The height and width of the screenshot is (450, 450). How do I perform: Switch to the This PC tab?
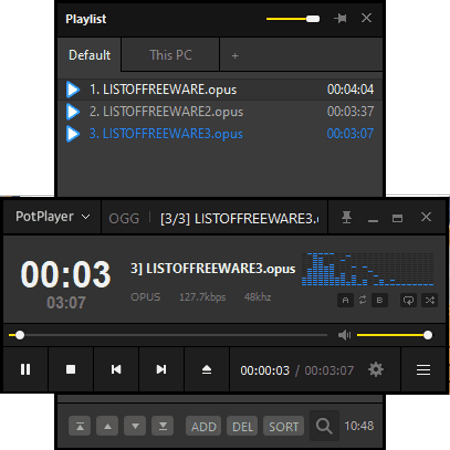170,55
